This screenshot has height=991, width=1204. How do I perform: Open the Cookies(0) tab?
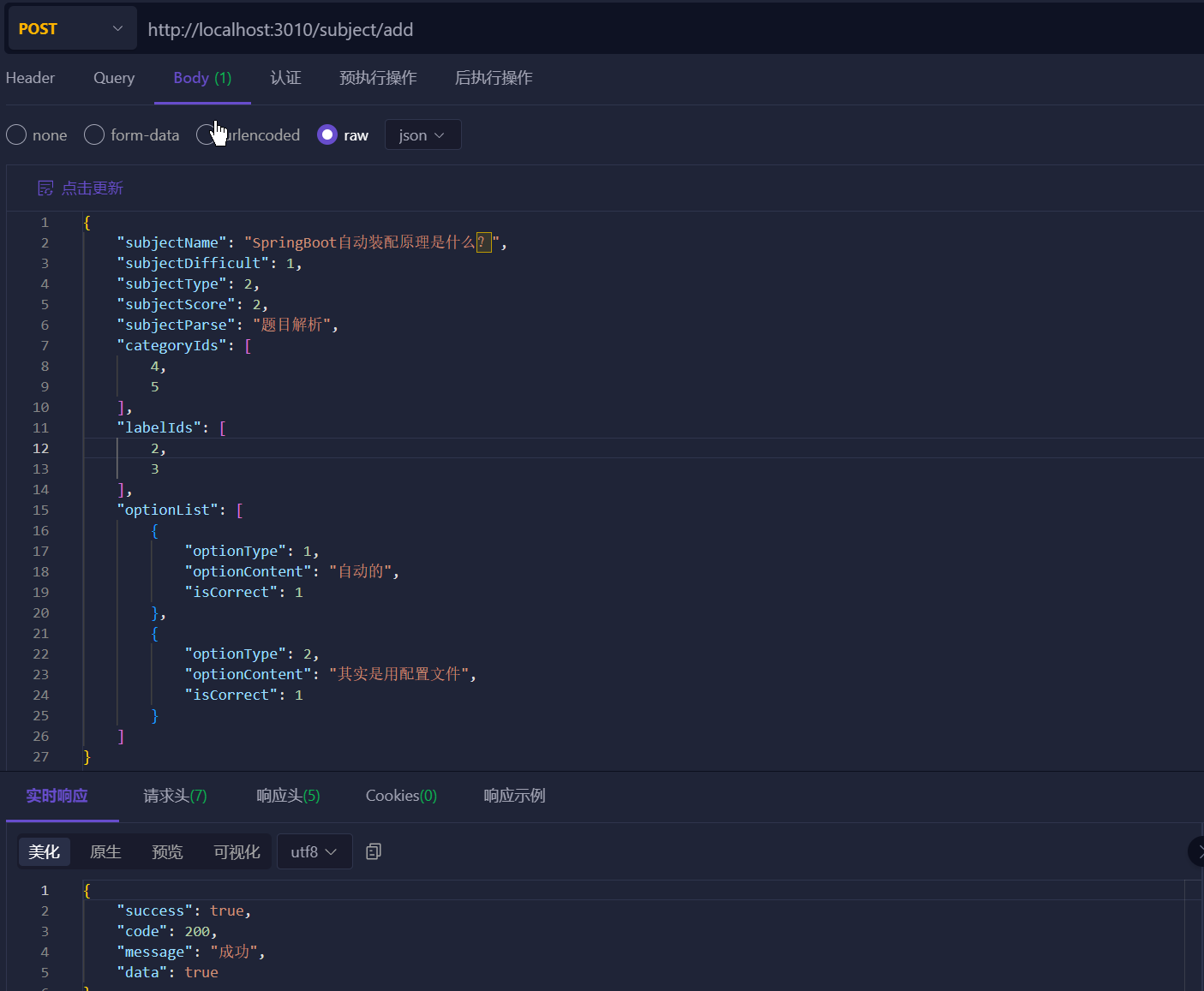pyautogui.click(x=401, y=796)
